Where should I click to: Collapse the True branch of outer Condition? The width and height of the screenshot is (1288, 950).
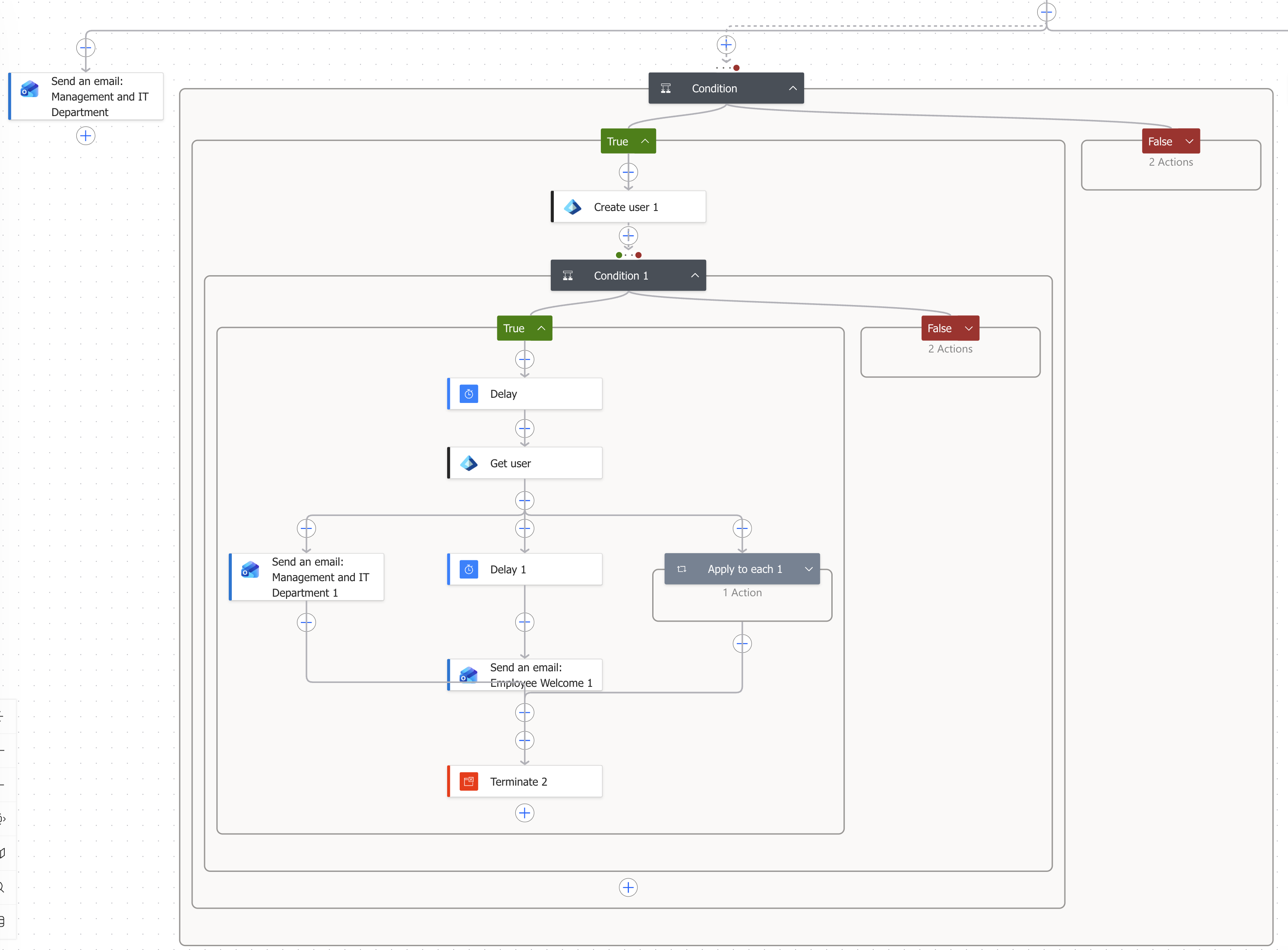coord(645,142)
